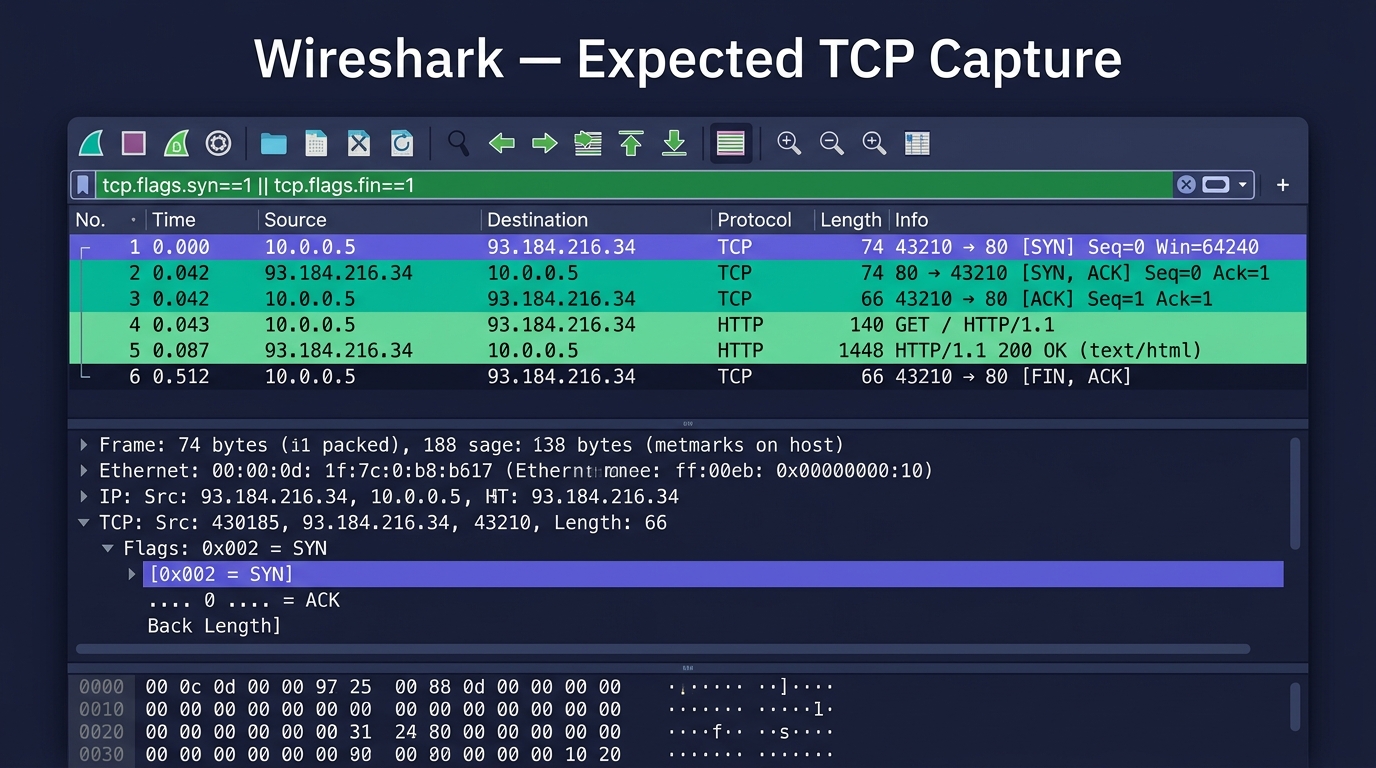Go forward in packet history arrow
This screenshot has width=1376, height=768.
tap(544, 144)
